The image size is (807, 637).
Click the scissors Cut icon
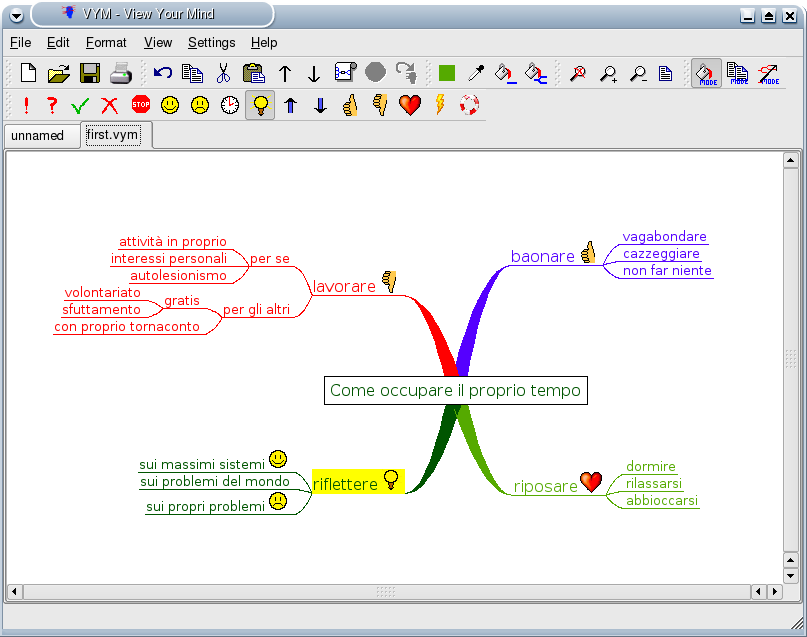(223, 73)
